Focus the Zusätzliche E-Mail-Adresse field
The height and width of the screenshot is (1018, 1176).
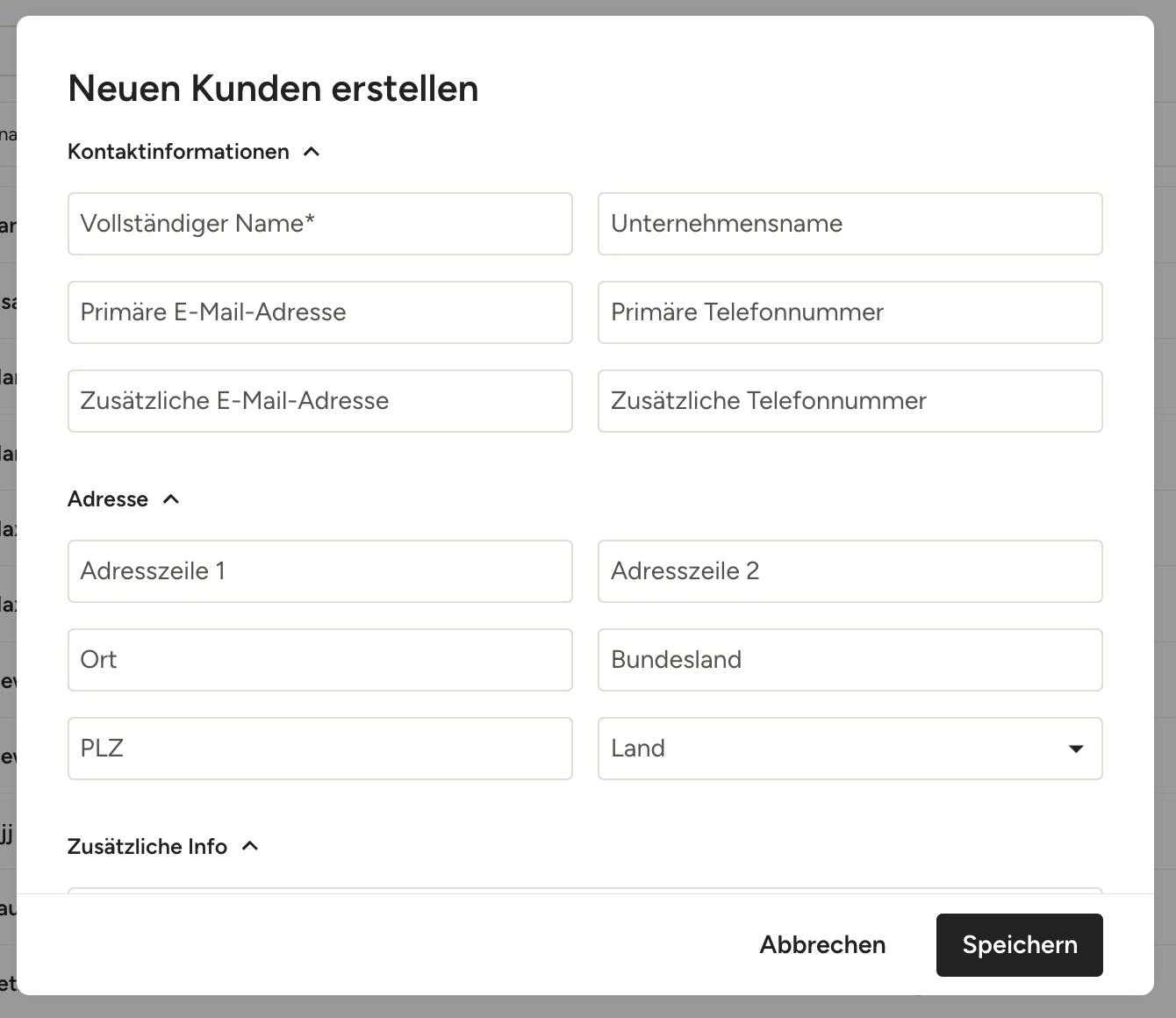click(x=319, y=401)
